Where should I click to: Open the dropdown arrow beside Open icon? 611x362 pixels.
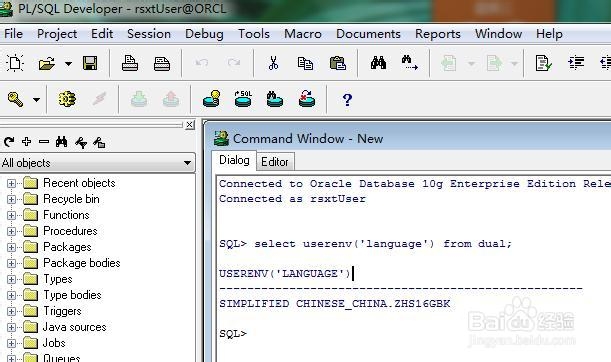click(x=68, y=64)
